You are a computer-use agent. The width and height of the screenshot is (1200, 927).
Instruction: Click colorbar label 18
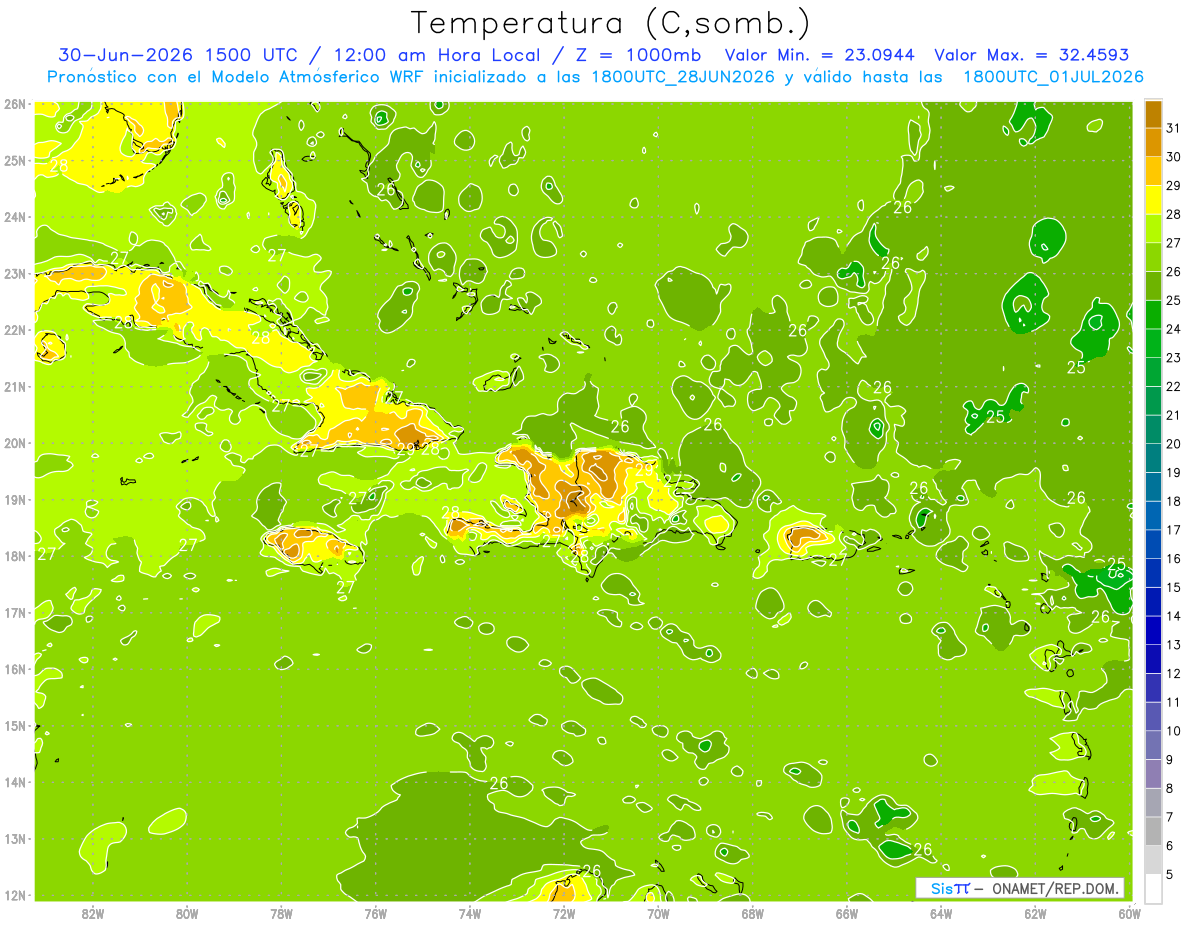1173,501
